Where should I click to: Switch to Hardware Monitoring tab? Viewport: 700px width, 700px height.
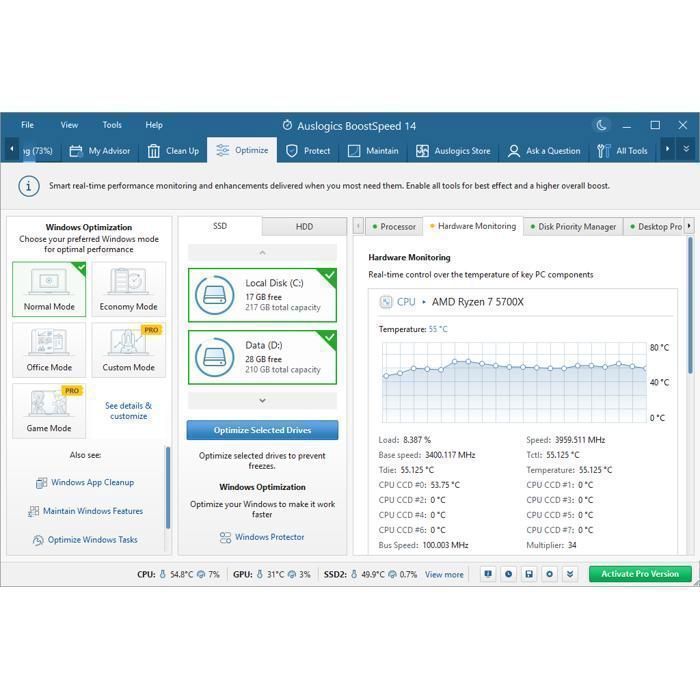click(x=473, y=226)
